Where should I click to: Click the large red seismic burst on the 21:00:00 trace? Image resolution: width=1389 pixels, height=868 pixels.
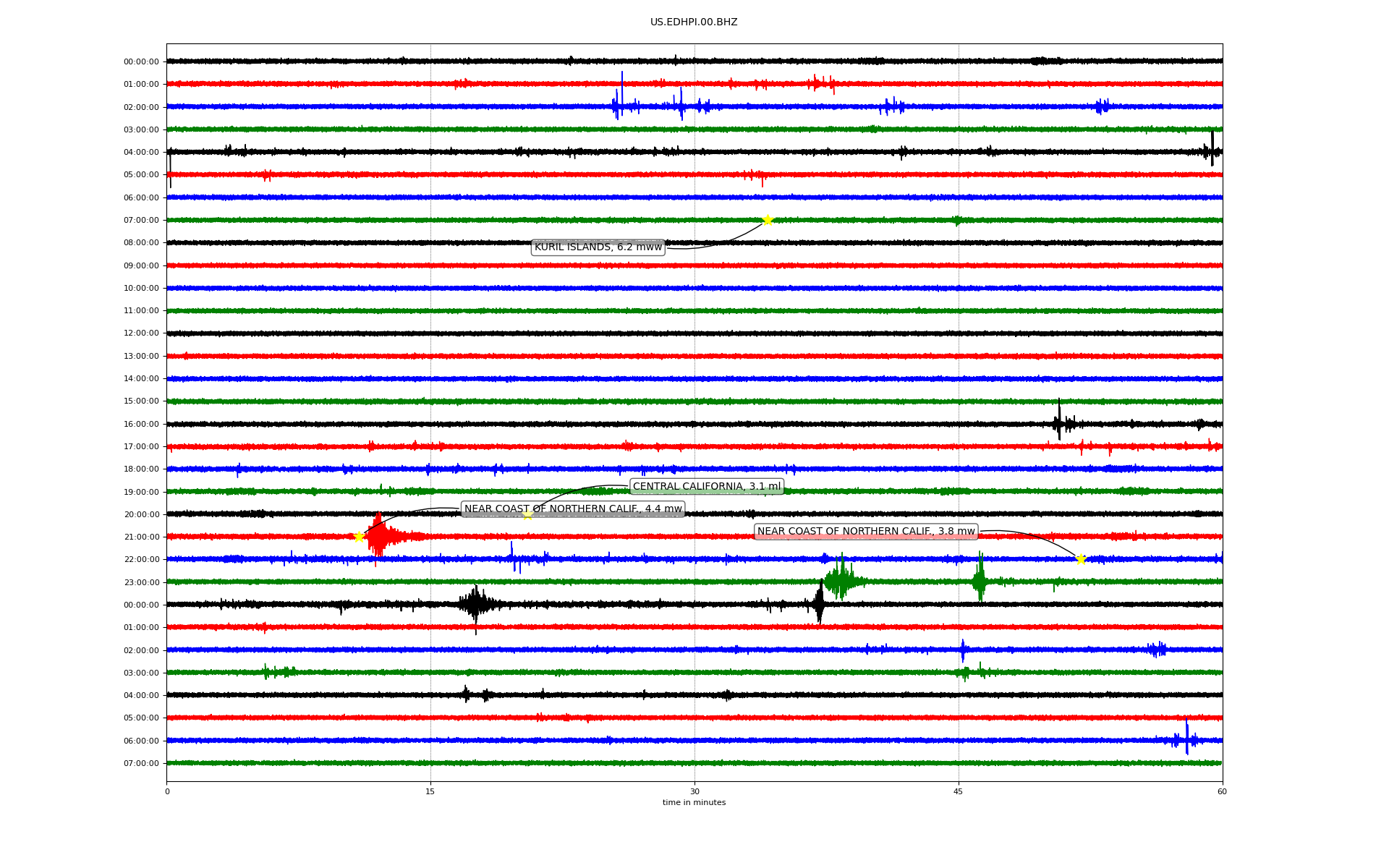(378, 537)
